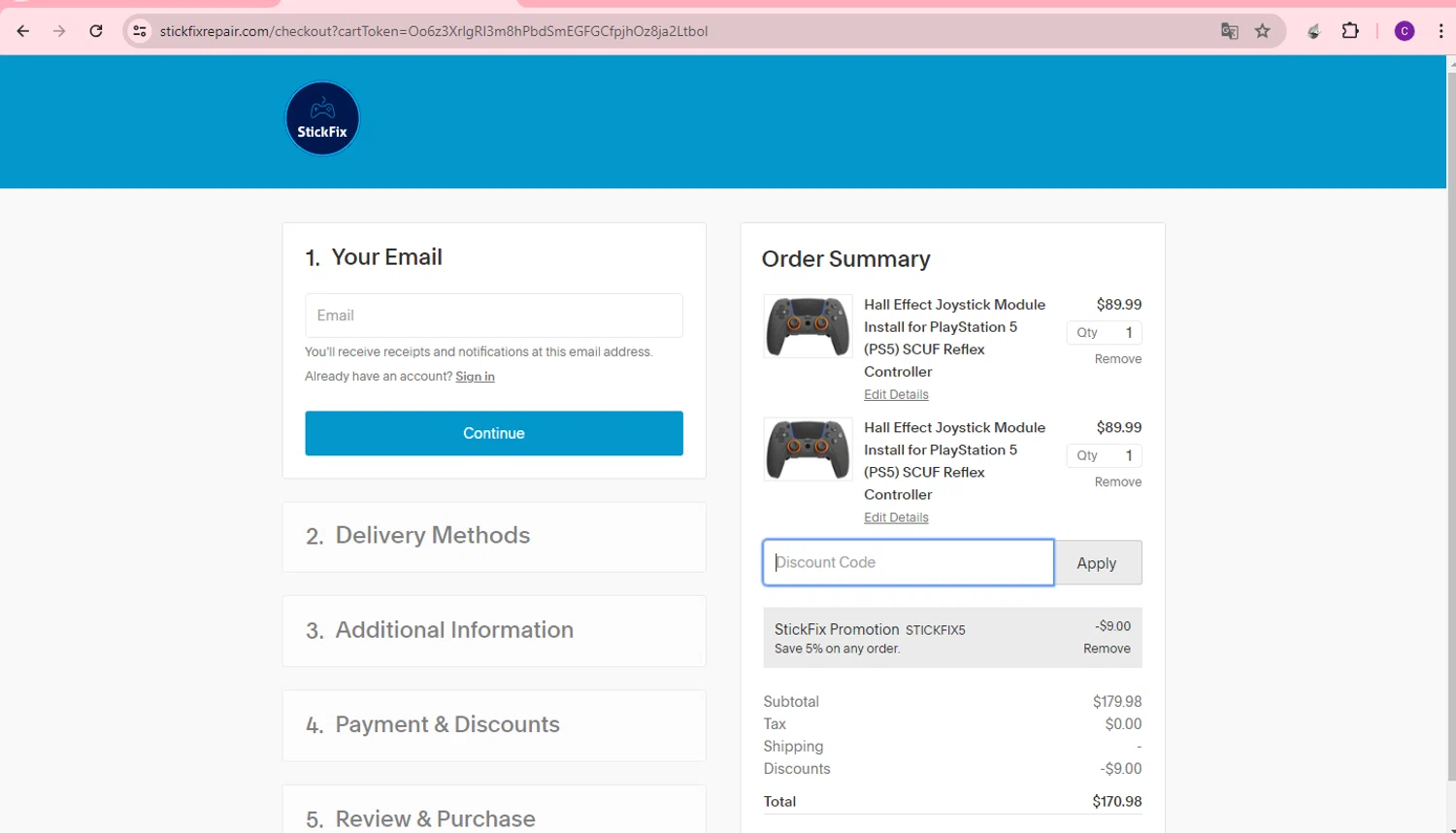The width and height of the screenshot is (1456, 833).
Task: Click the '1. Your Email' heading
Action: pos(374,257)
